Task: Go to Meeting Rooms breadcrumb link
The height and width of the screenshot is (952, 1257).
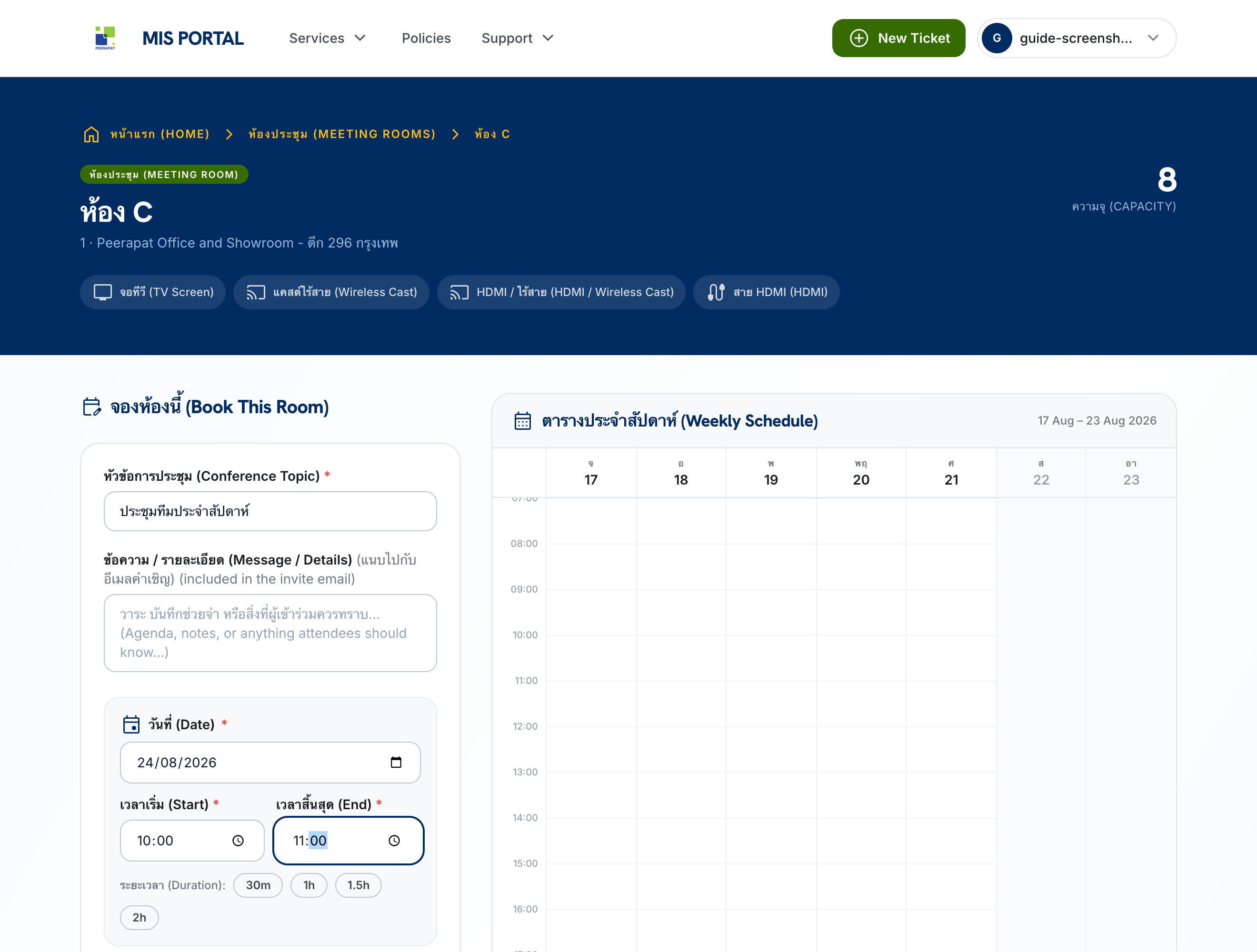Action: point(342,134)
